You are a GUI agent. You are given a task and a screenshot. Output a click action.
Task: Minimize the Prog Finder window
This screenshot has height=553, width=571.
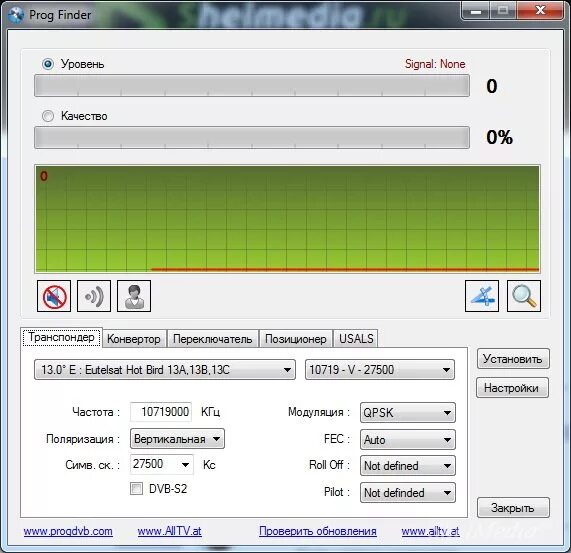476,11
